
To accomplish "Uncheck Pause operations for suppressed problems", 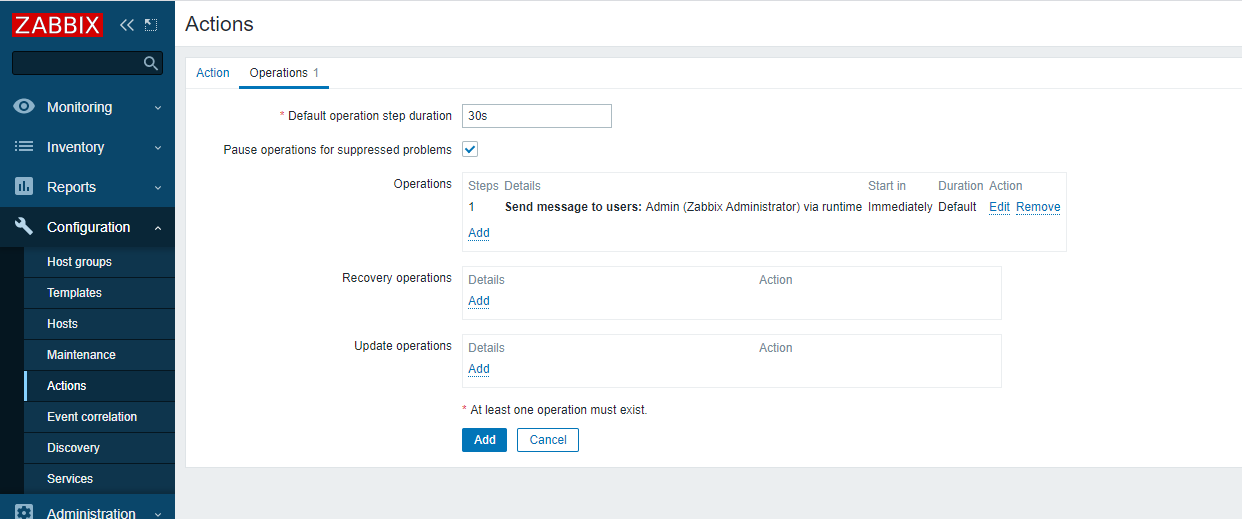I will click(x=470, y=149).
